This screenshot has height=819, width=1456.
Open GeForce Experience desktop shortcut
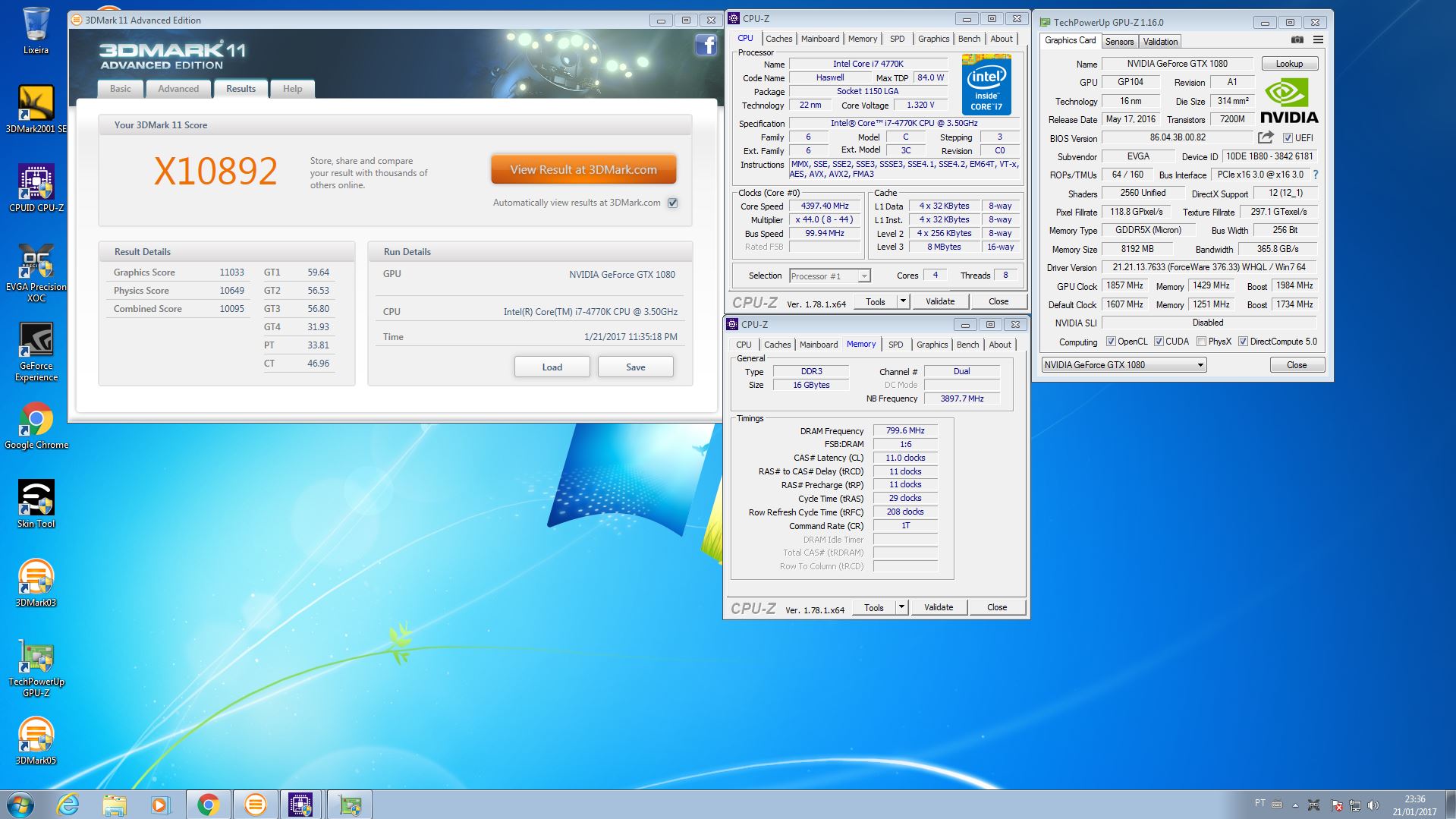point(36,351)
